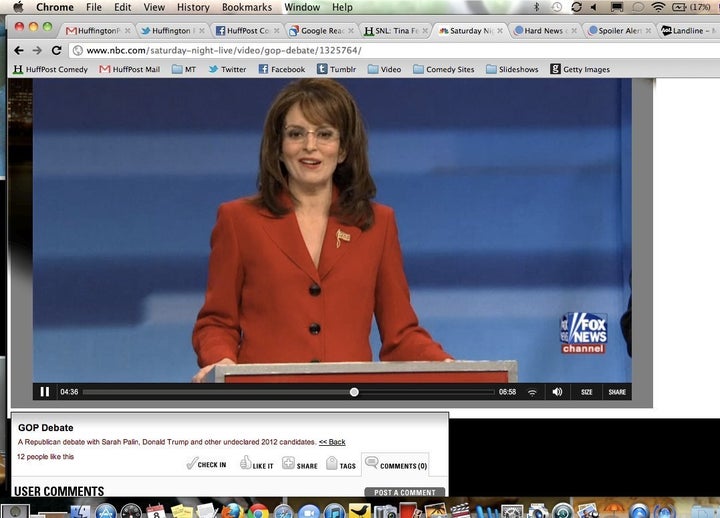Follow the << Back link
Image resolution: width=720 pixels, height=518 pixels.
point(332,442)
